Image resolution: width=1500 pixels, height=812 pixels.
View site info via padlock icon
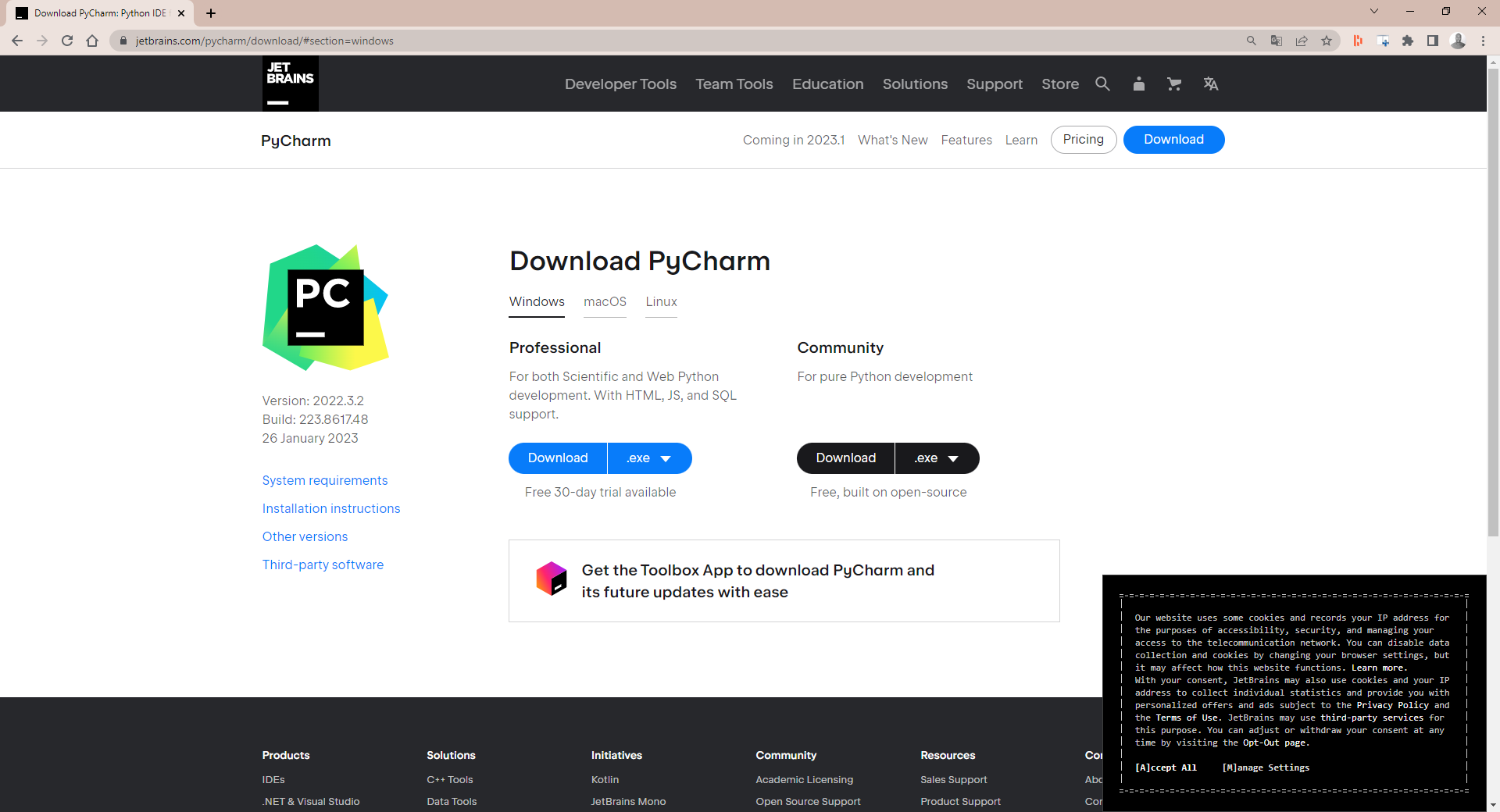coord(123,41)
